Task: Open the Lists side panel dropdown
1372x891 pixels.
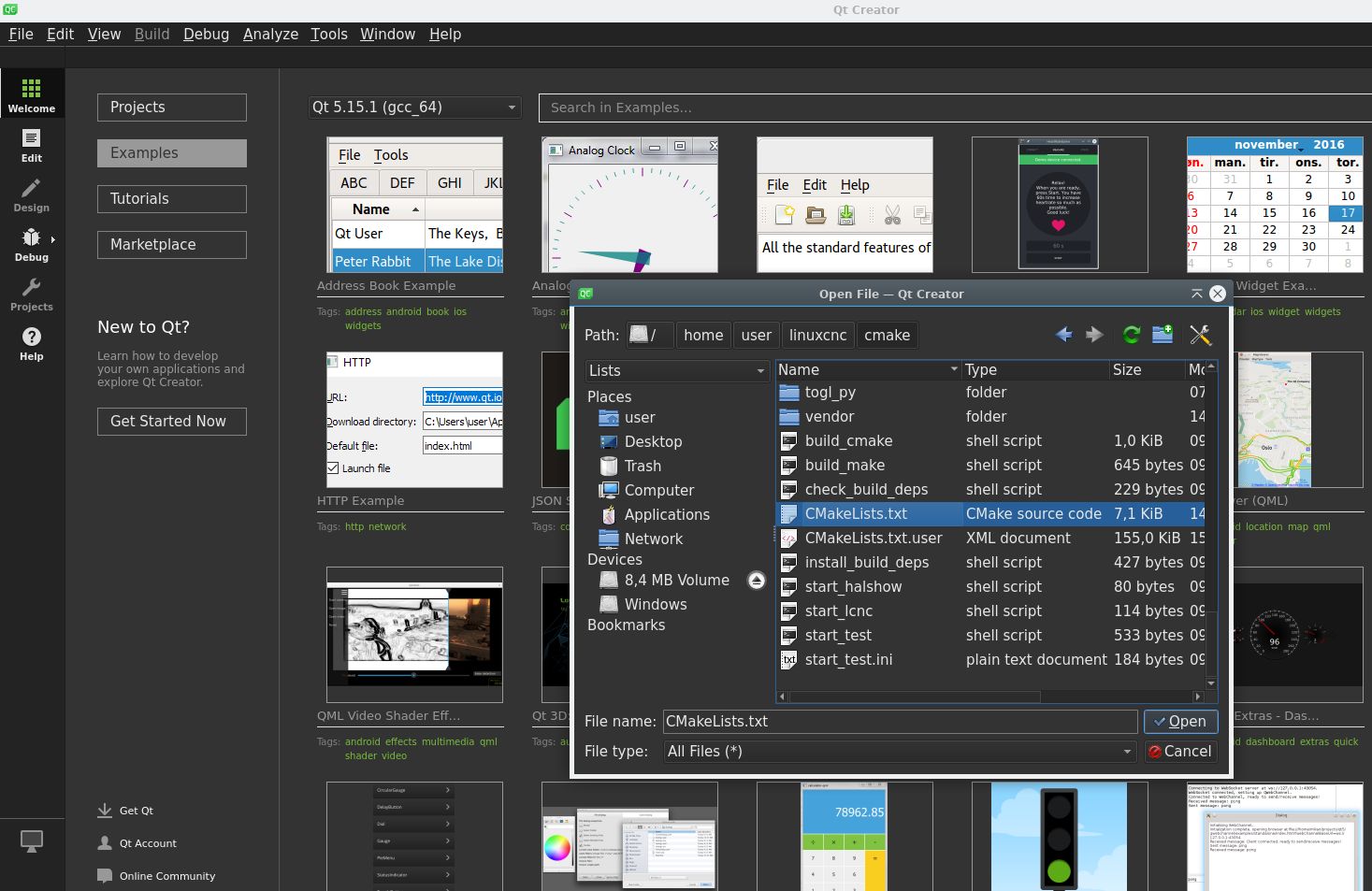Action: (677, 371)
